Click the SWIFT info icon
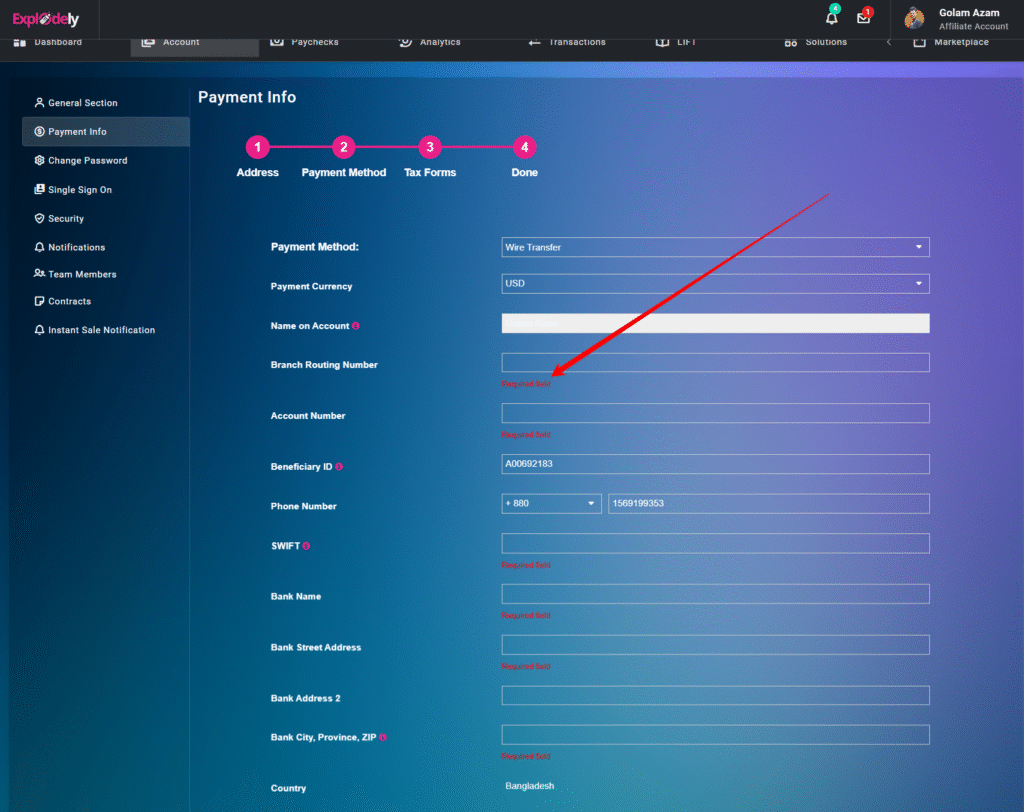 click(x=306, y=546)
